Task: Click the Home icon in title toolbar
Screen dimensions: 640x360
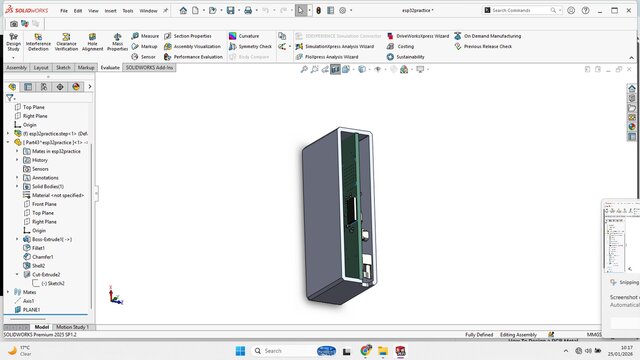Action: (x=183, y=10)
